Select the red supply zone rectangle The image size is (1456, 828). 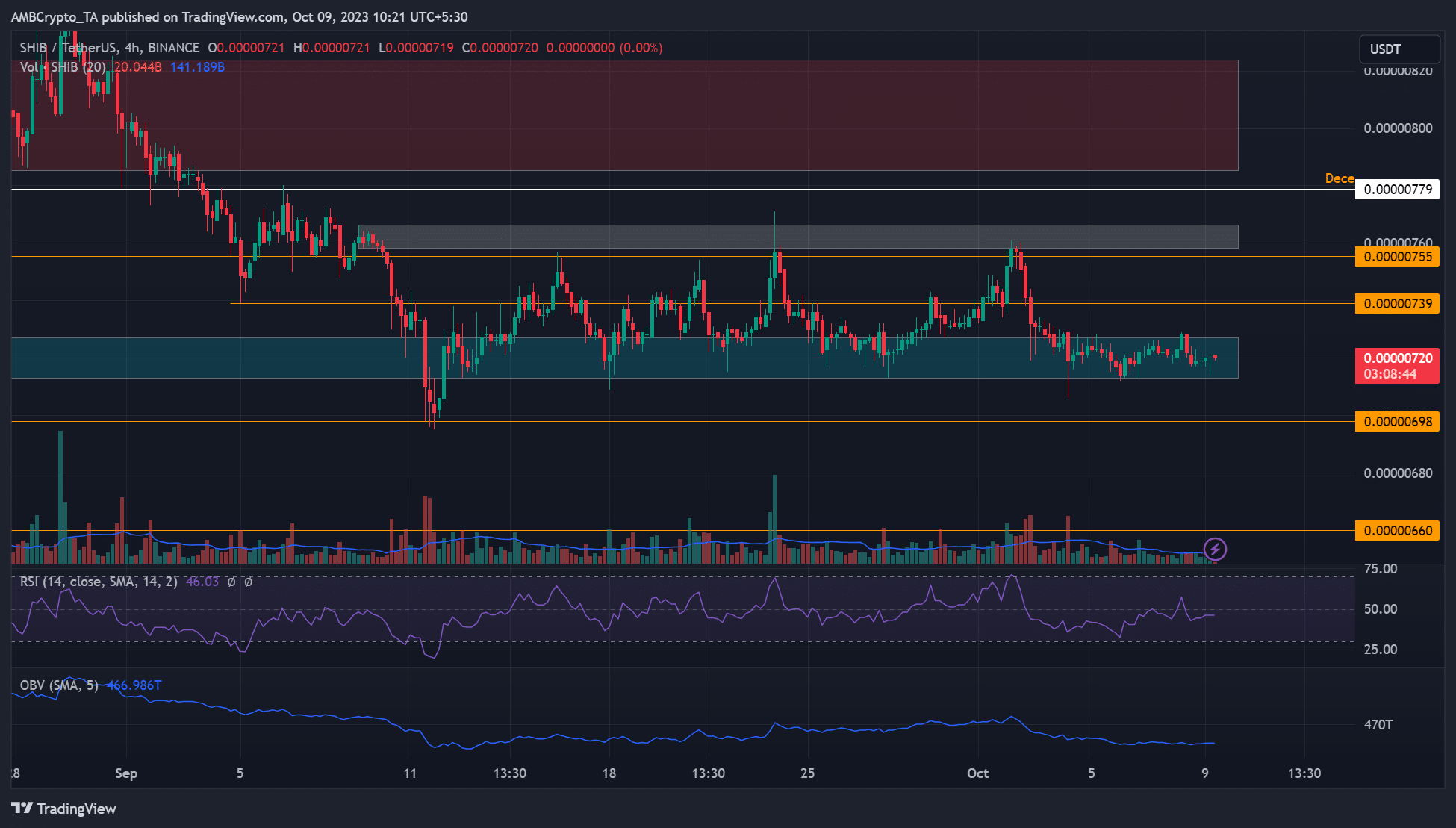click(625, 115)
